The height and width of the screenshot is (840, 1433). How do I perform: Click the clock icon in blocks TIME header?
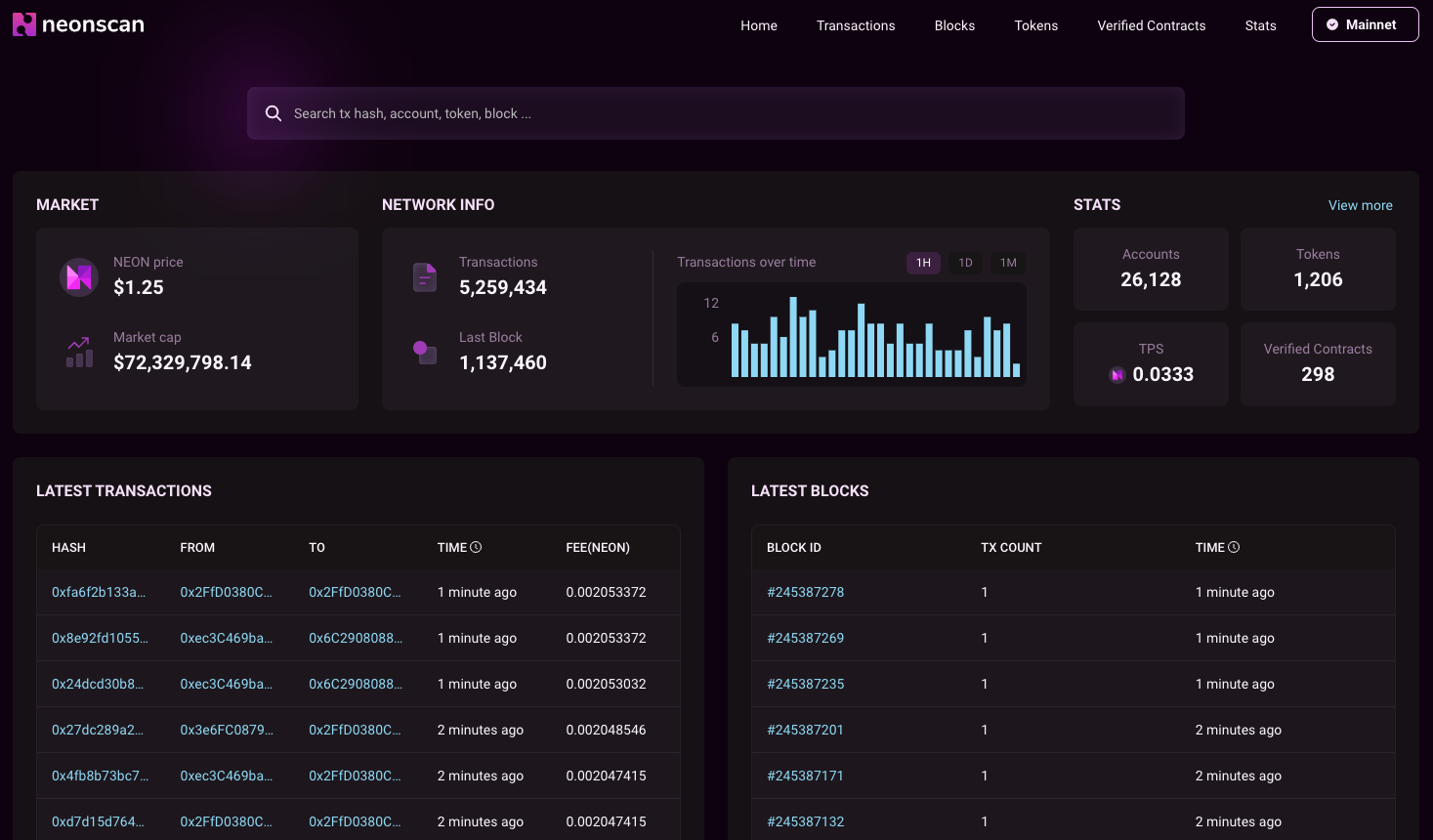click(1234, 547)
